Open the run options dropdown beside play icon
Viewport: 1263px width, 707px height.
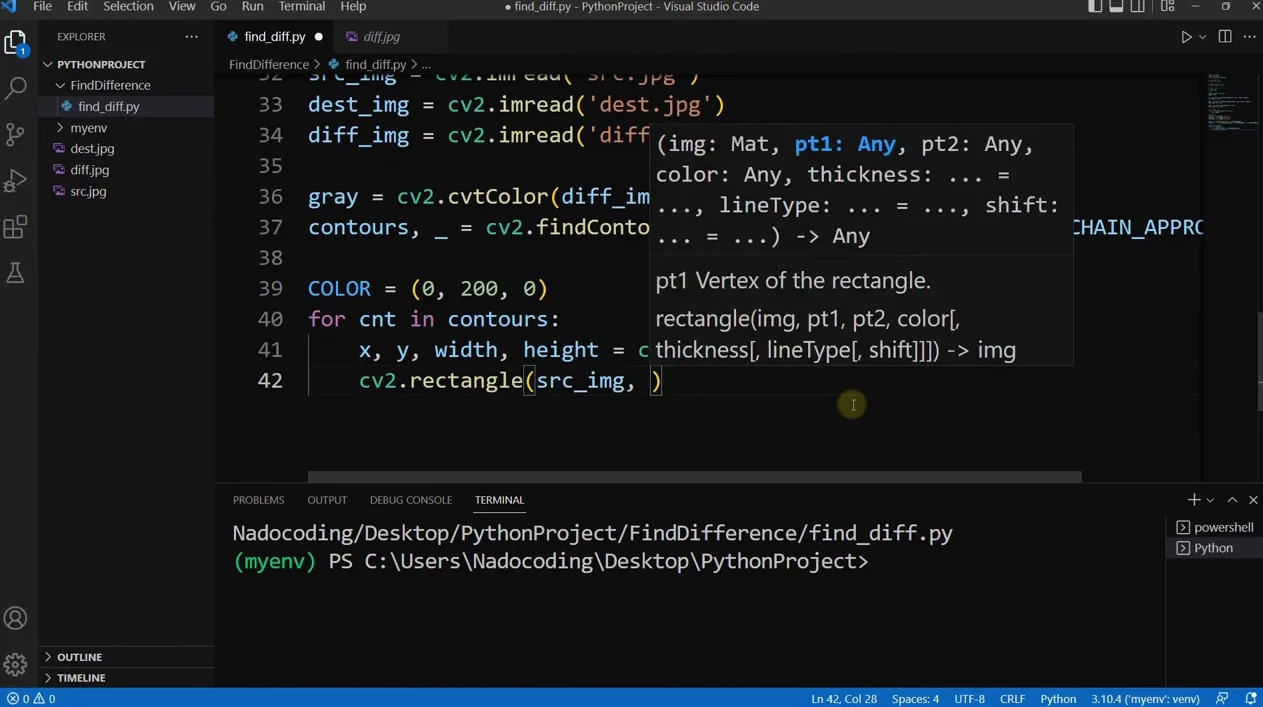pos(1202,37)
